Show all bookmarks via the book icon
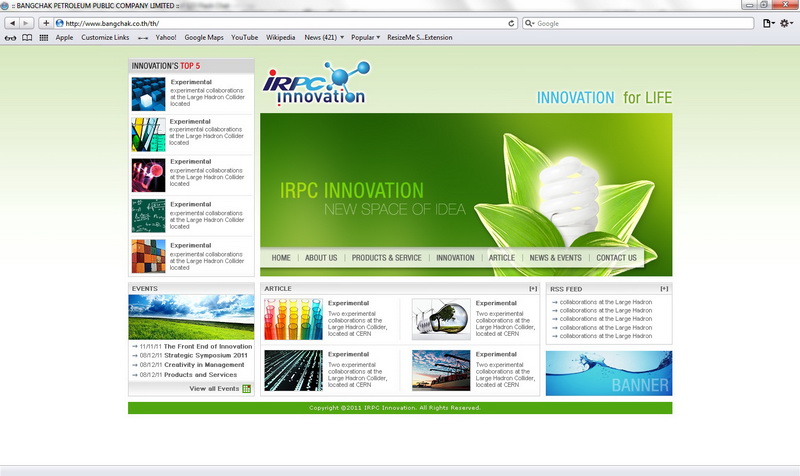800x476 pixels. click(x=27, y=38)
